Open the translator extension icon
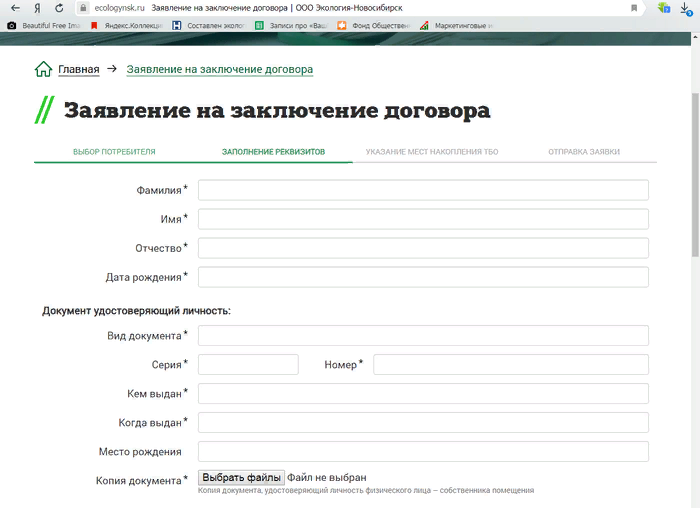Screen dimensions: 700x508 click(664, 8)
